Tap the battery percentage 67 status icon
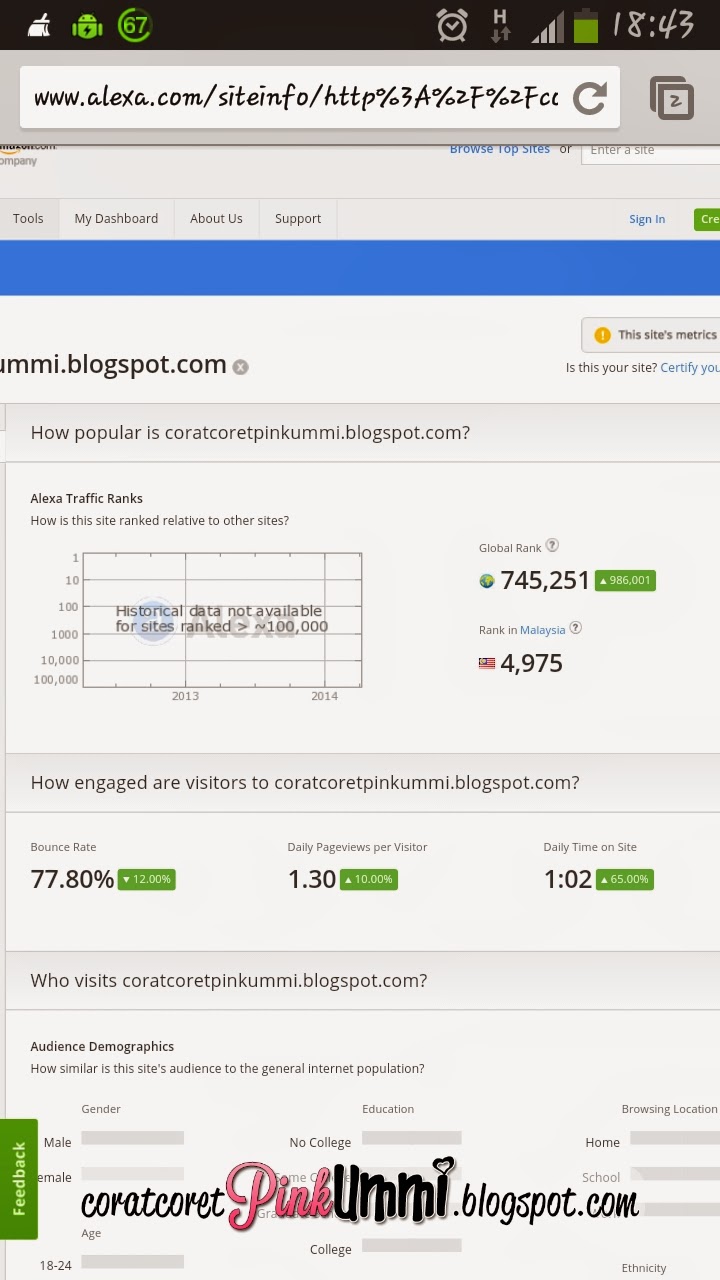This screenshot has height=1280, width=720. pyautogui.click(x=134, y=26)
